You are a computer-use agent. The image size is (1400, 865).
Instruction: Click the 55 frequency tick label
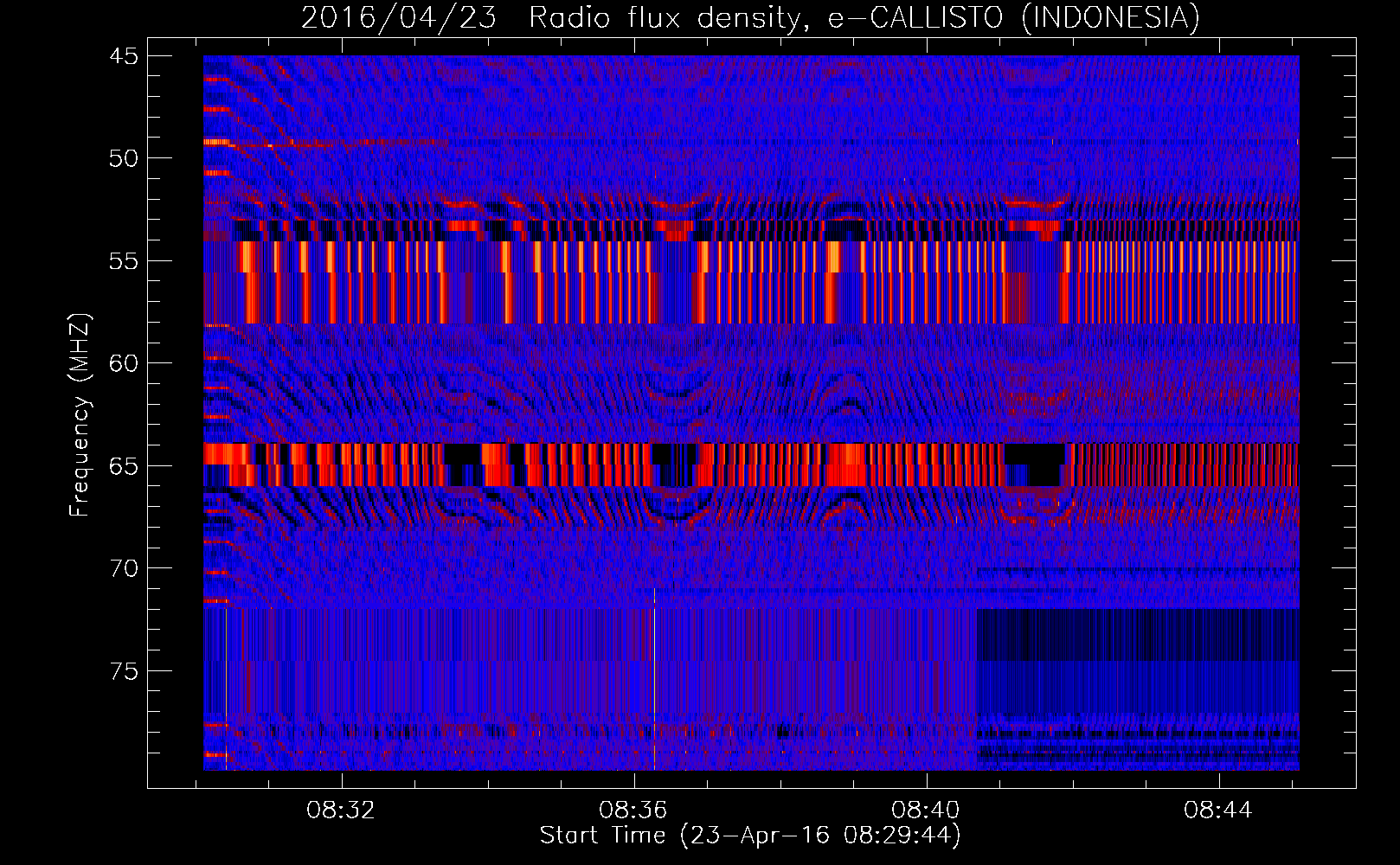pyautogui.click(x=124, y=261)
